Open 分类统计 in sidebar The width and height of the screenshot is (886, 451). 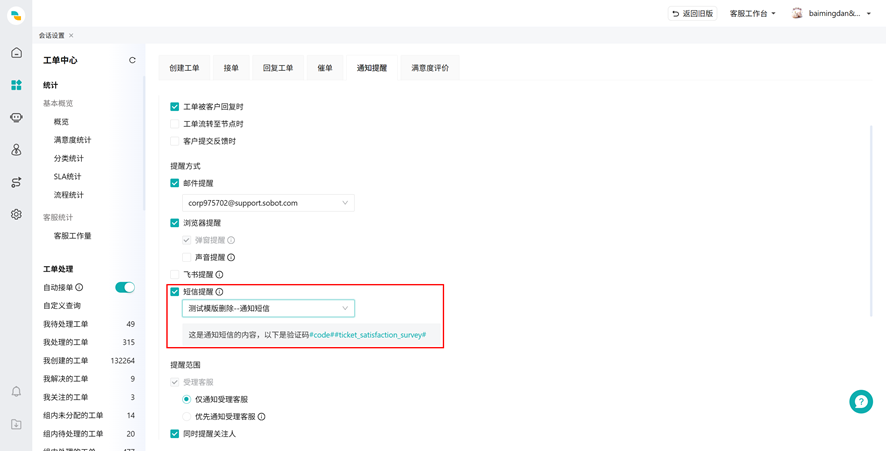coord(68,158)
